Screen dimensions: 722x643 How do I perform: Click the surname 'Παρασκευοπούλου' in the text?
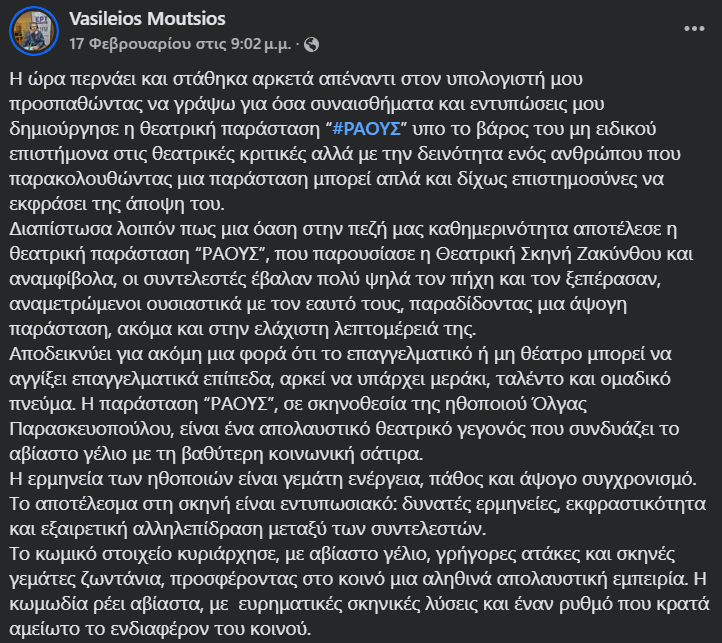tap(91, 429)
